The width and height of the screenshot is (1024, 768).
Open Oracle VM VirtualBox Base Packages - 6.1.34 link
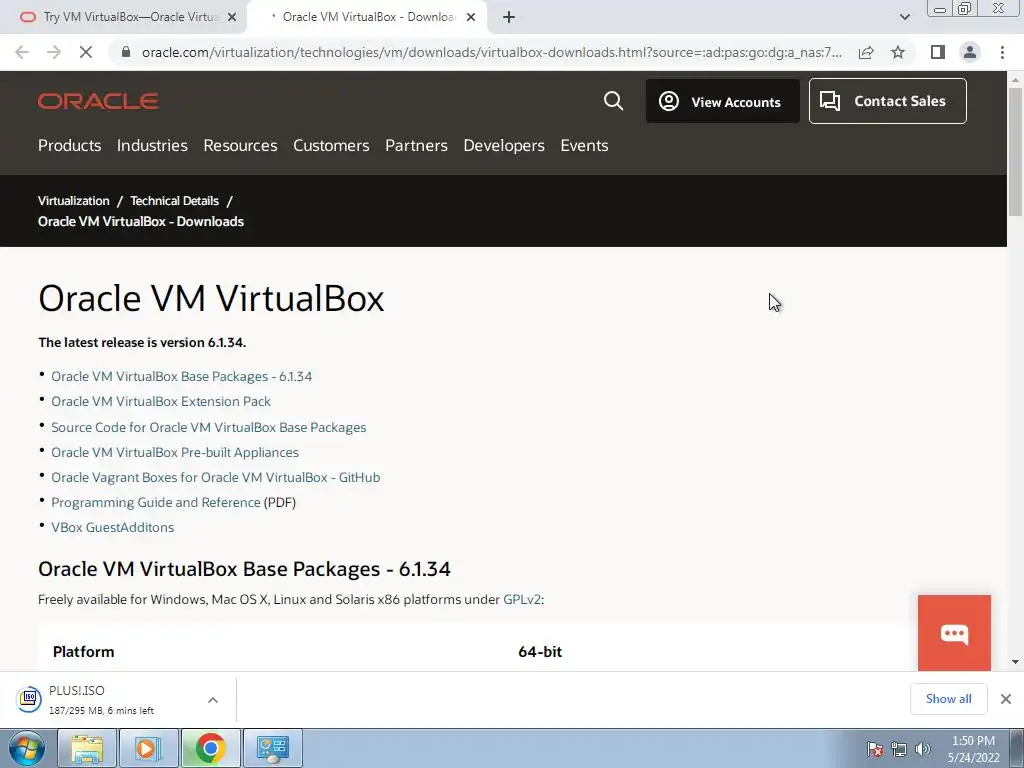(182, 376)
